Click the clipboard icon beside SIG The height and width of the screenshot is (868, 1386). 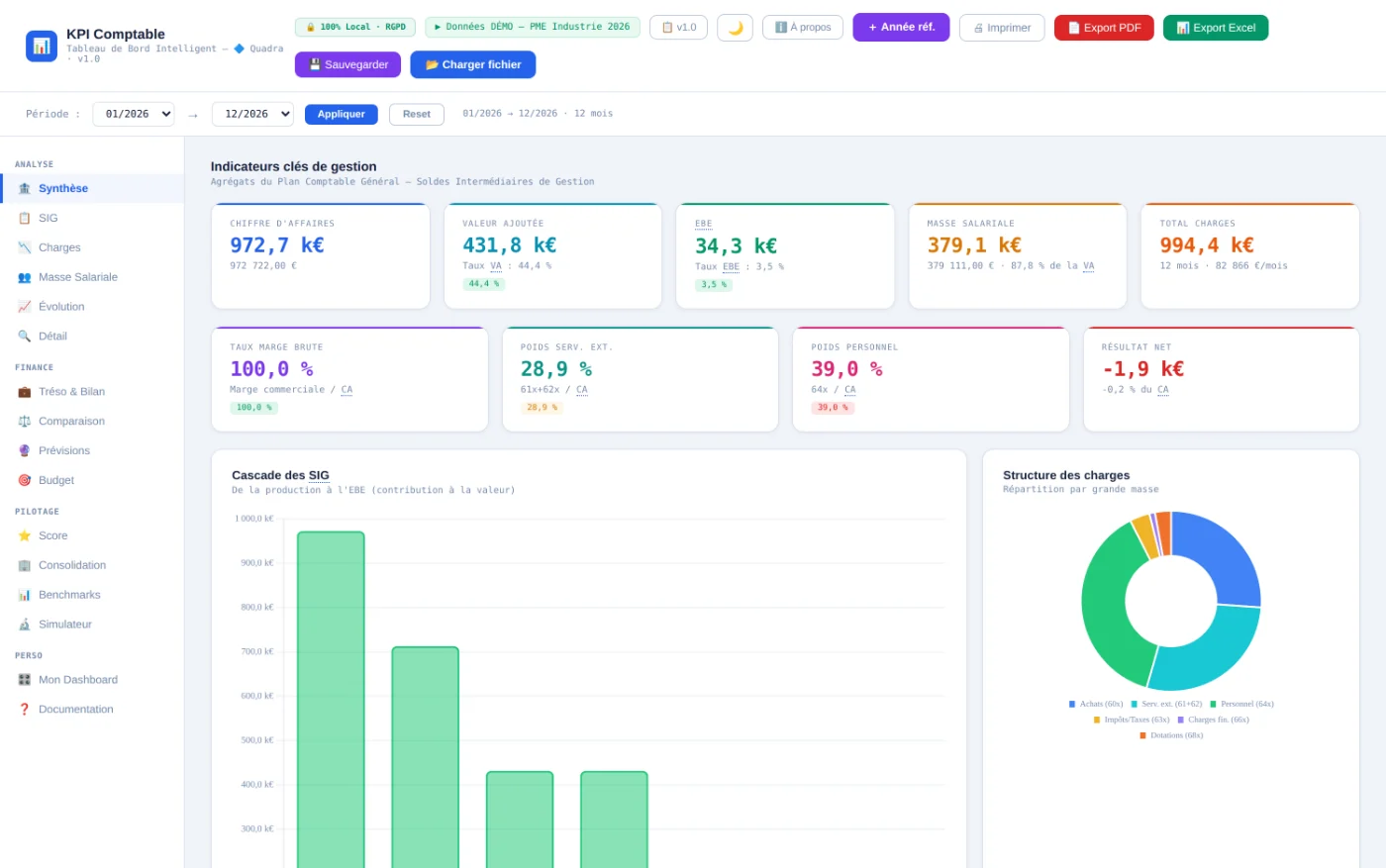[x=25, y=218]
